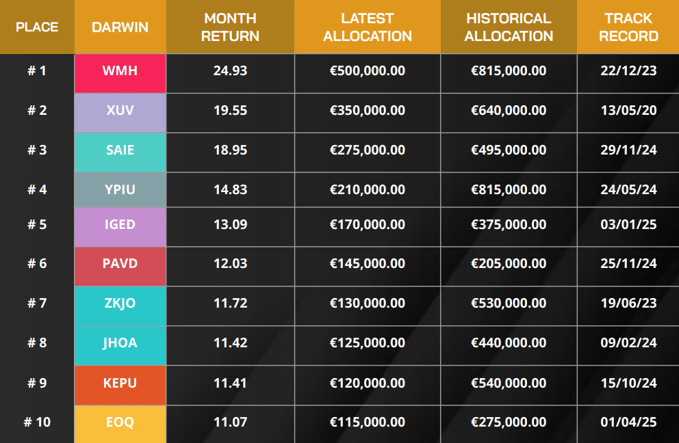Click the EOQ yellow badge

click(x=120, y=423)
